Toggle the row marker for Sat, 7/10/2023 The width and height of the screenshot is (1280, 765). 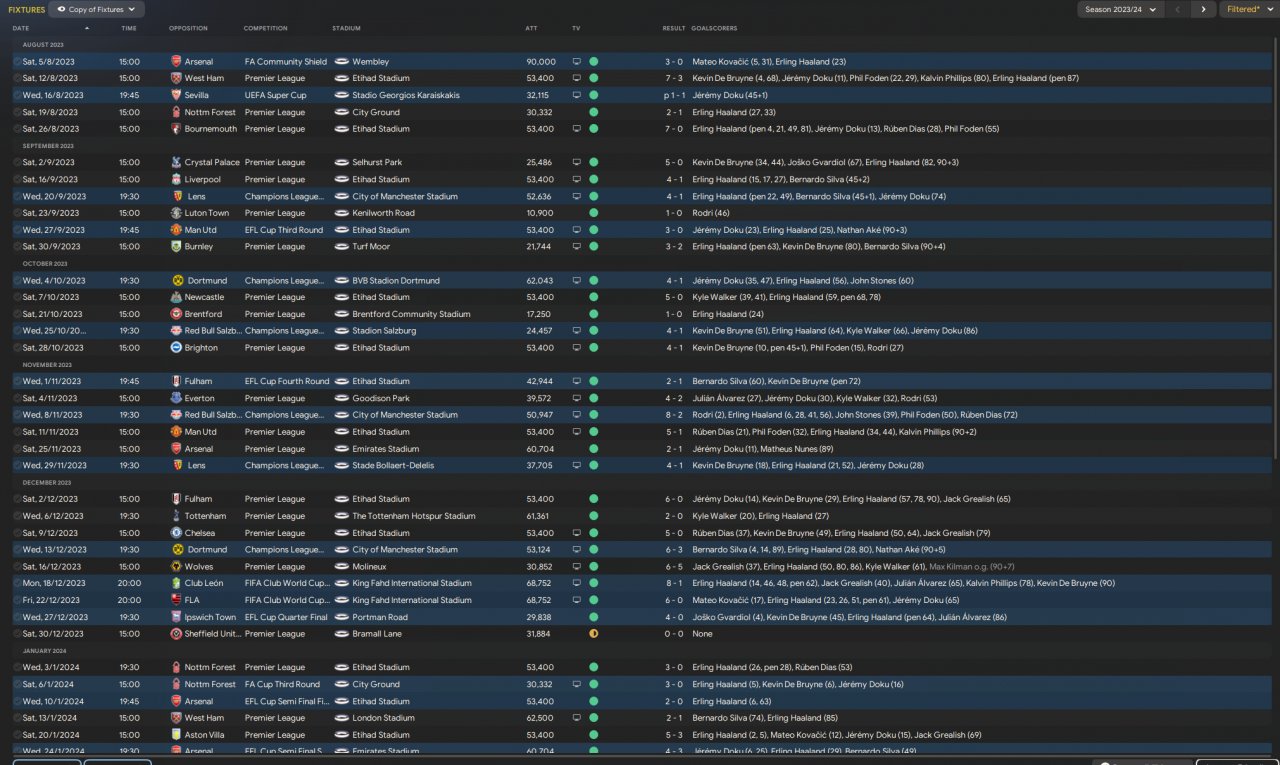pyautogui.click(x=17, y=297)
